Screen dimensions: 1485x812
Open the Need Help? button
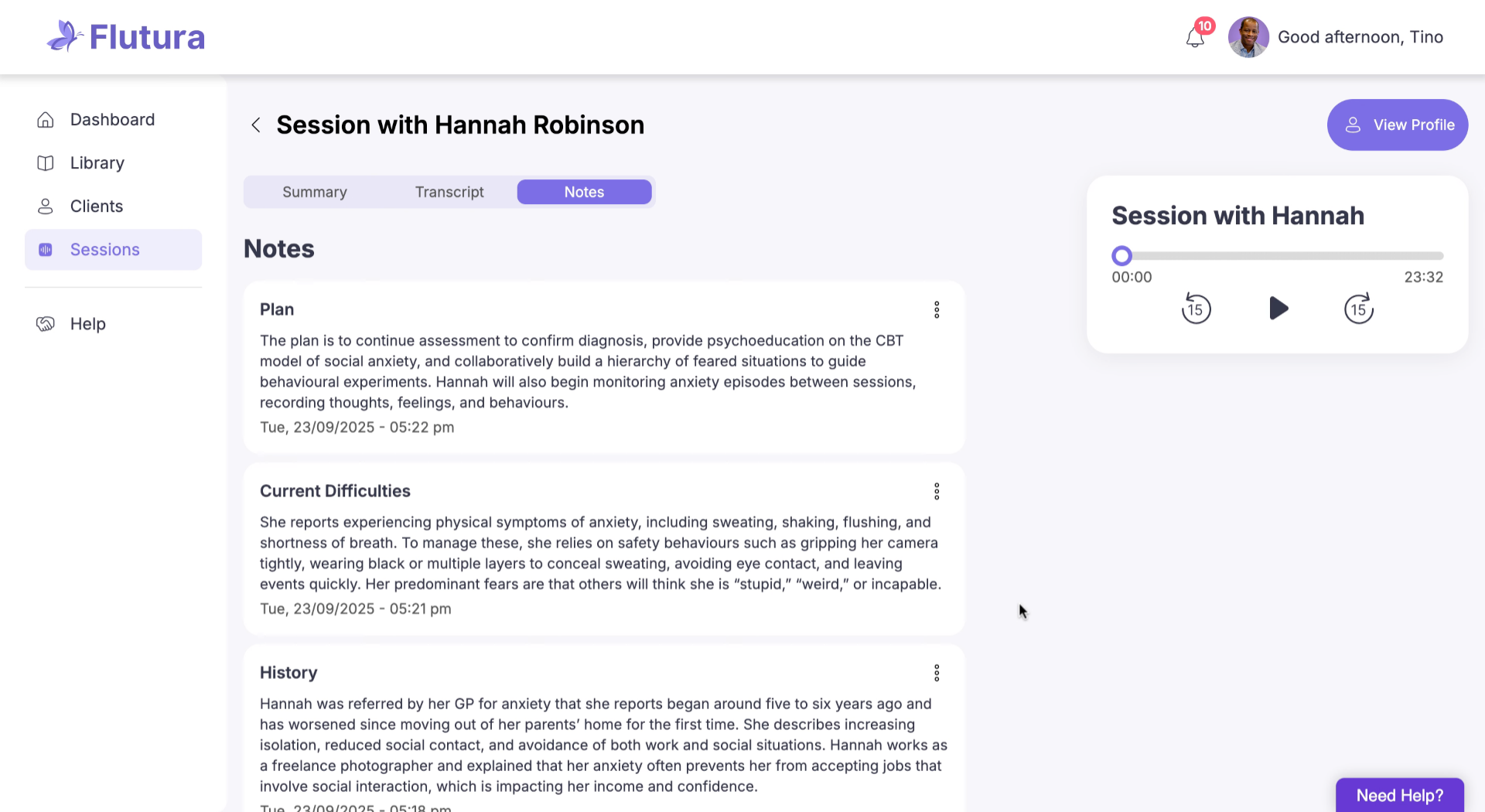click(1399, 796)
